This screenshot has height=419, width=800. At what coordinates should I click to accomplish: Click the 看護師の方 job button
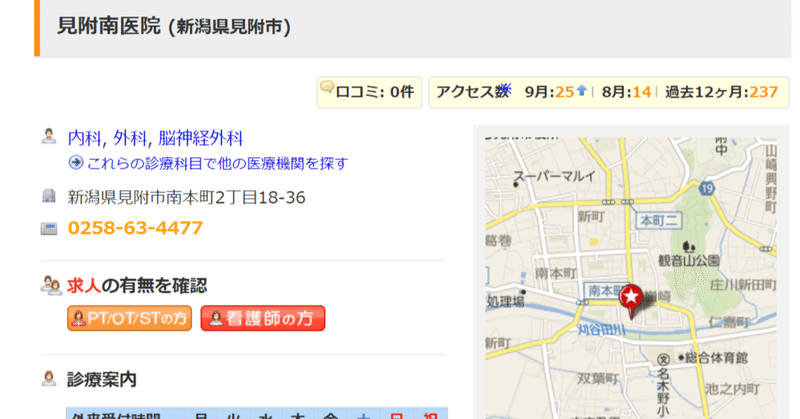[263, 318]
